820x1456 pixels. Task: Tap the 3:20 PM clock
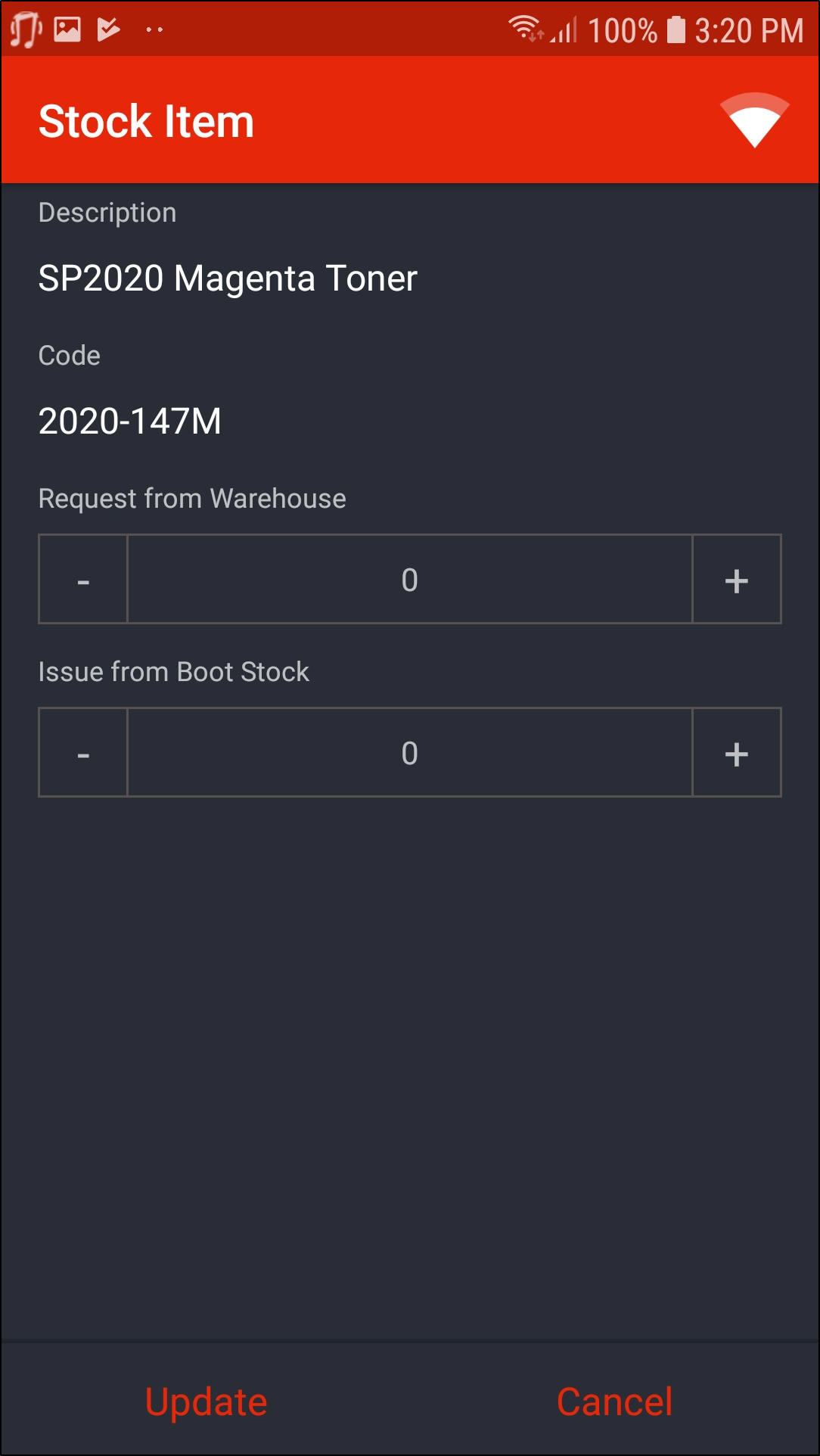point(749,31)
